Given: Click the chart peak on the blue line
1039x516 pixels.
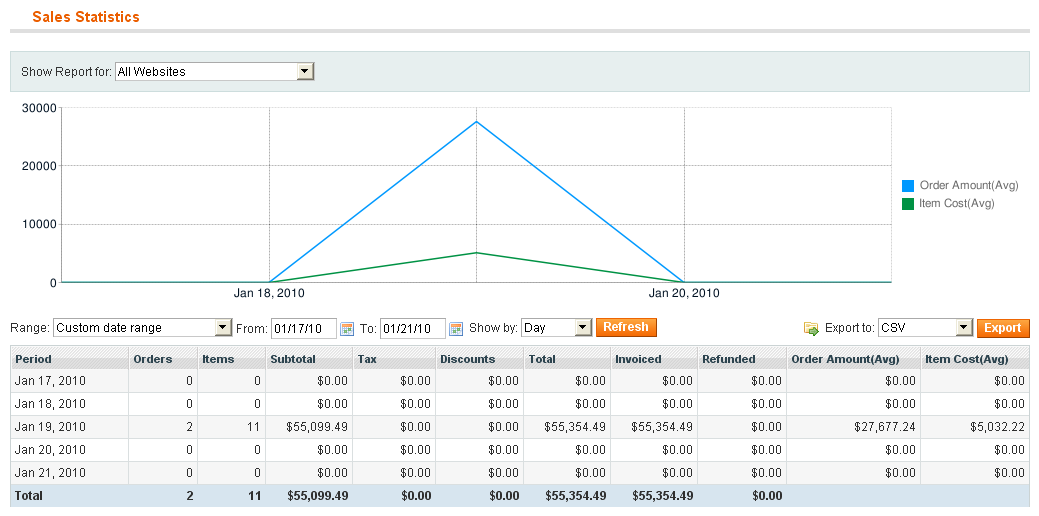Looking at the screenshot, I should (x=476, y=121).
